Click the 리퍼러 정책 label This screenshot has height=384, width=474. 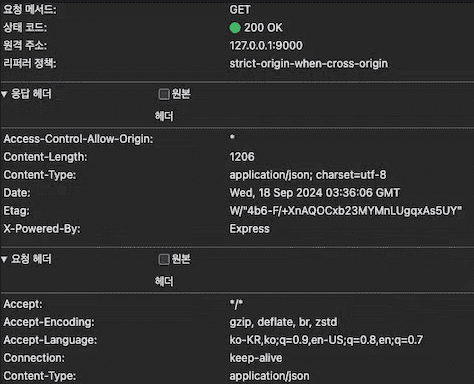pyautogui.click(x=30, y=64)
